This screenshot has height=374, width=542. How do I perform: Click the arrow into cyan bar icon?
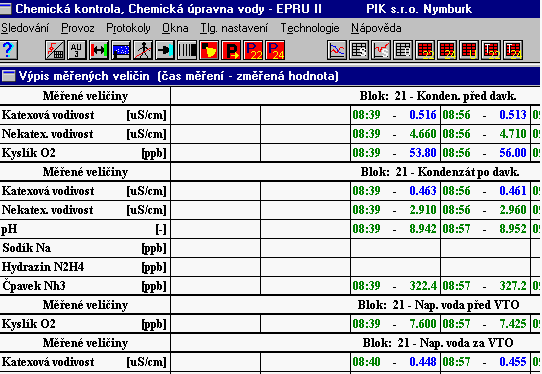[x=165, y=50]
